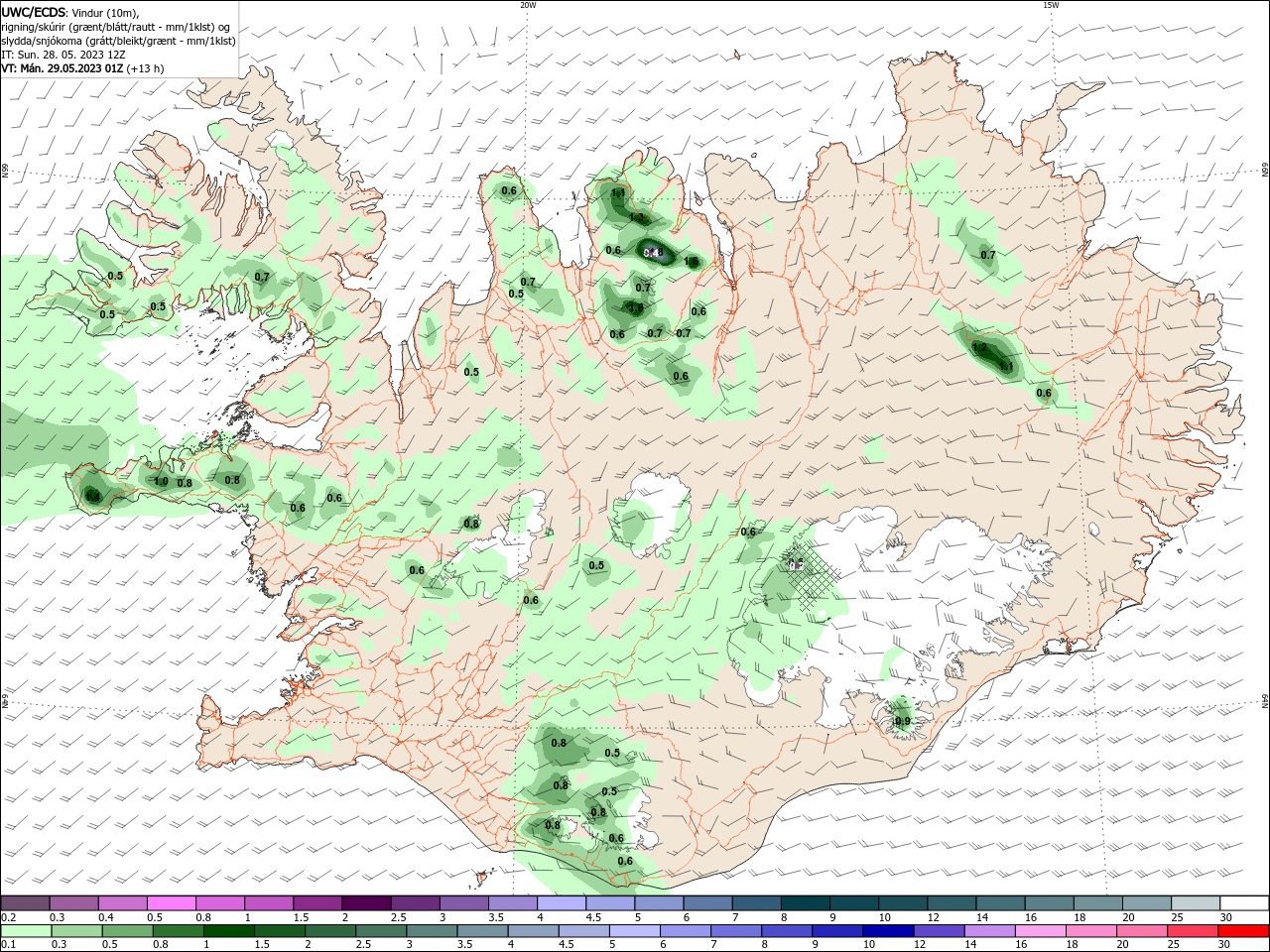The image size is (1270, 952).
Task: Click the 20W longitude label at the top
Action: (528, 5)
